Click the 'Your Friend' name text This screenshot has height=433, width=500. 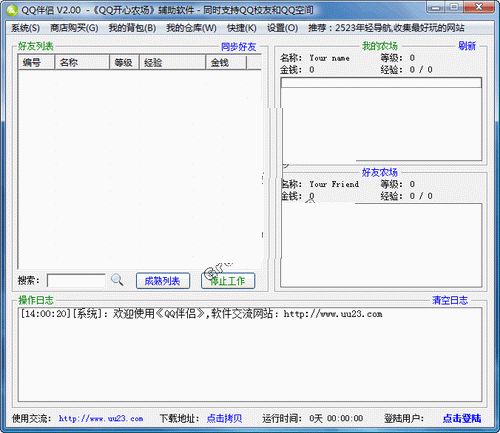tap(334, 184)
